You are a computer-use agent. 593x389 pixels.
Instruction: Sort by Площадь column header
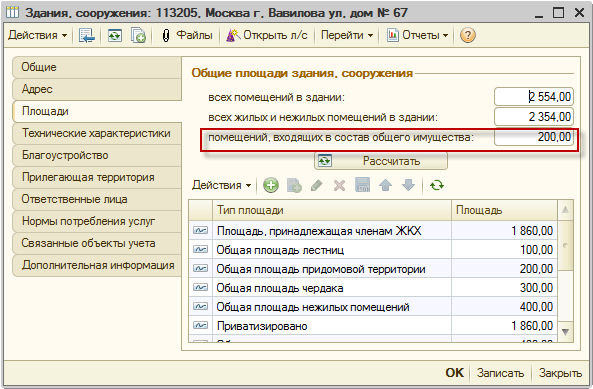(x=504, y=210)
